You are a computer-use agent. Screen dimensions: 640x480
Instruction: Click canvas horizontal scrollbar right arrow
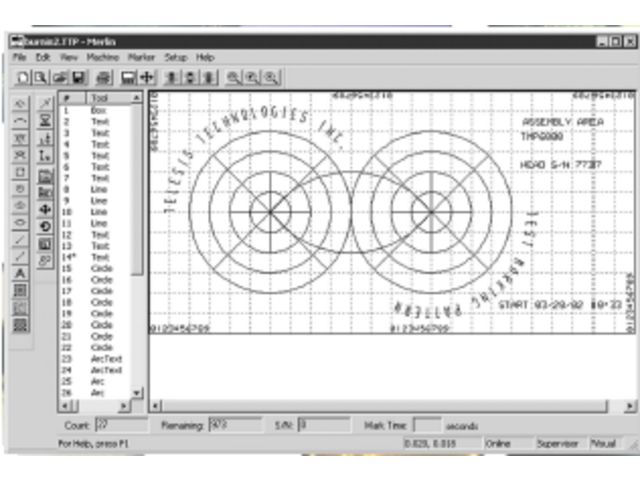630,406
